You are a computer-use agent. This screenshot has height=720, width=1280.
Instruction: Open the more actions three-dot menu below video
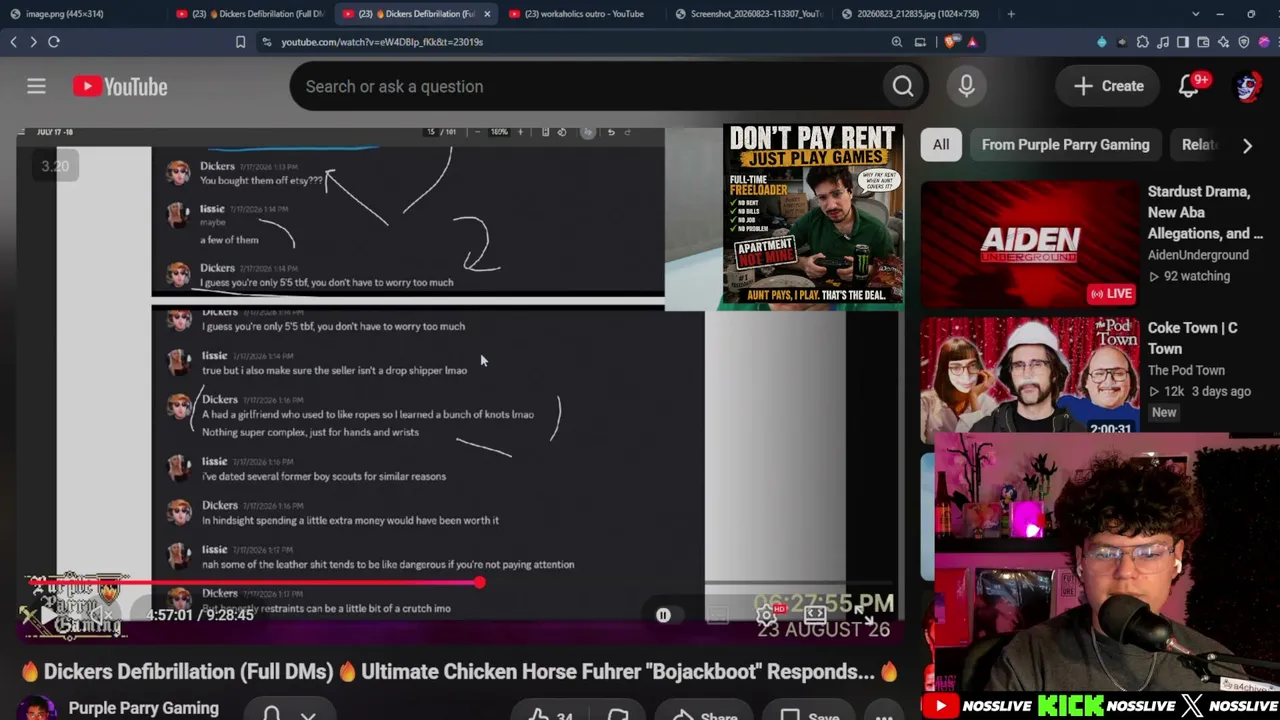pyautogui.click(x=884, y=714)
